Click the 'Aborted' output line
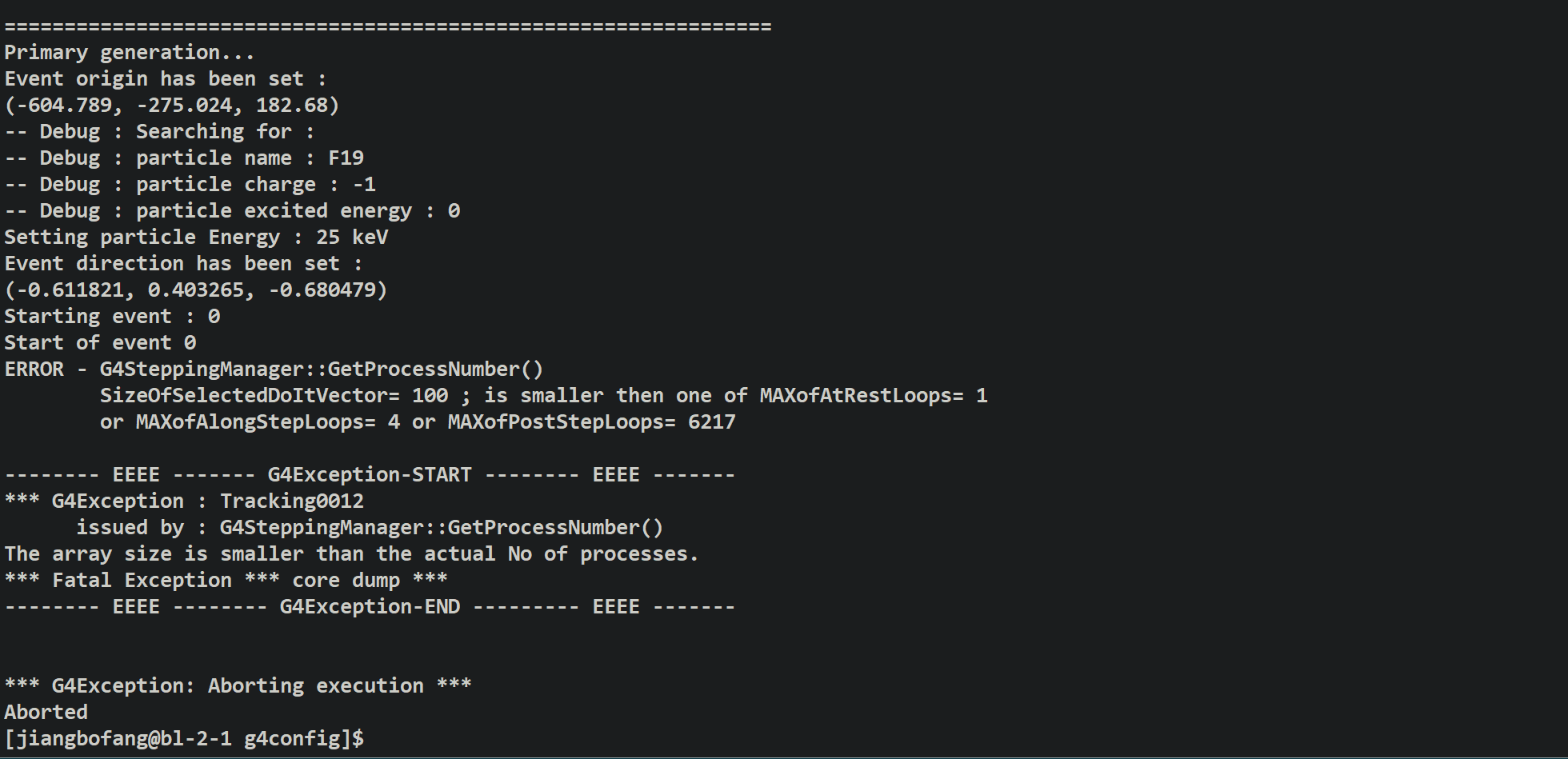This screenshot has height=759, width=1568. click(x=46, y=712)
